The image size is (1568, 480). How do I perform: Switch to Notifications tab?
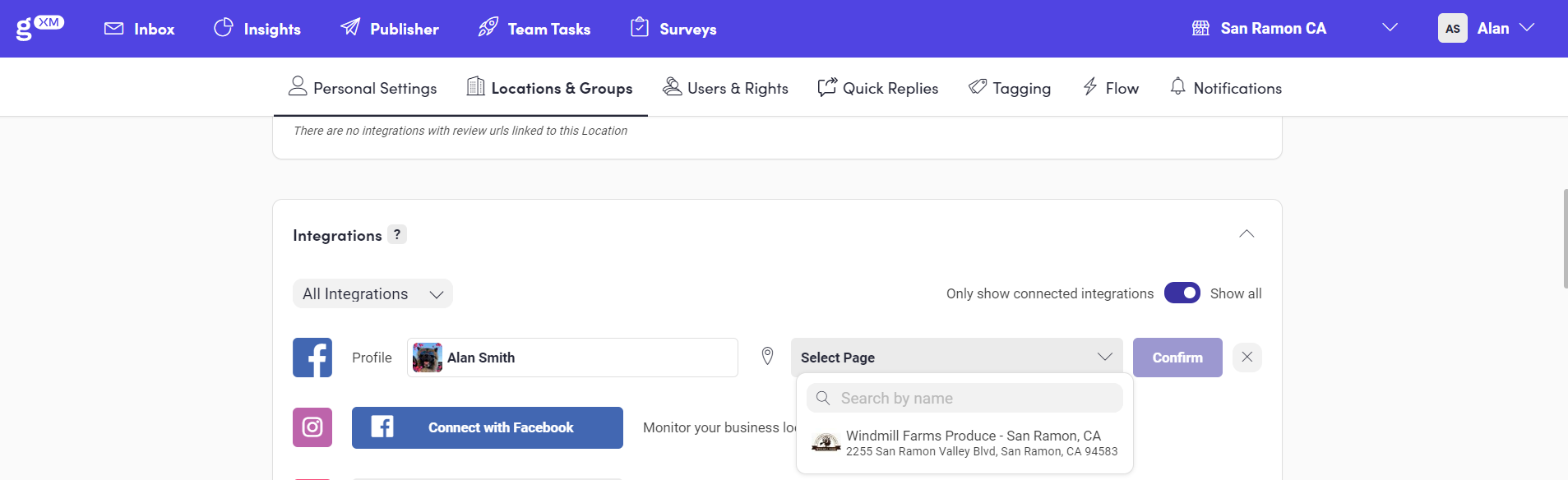pyautogui.click(x=1226, y=87)
